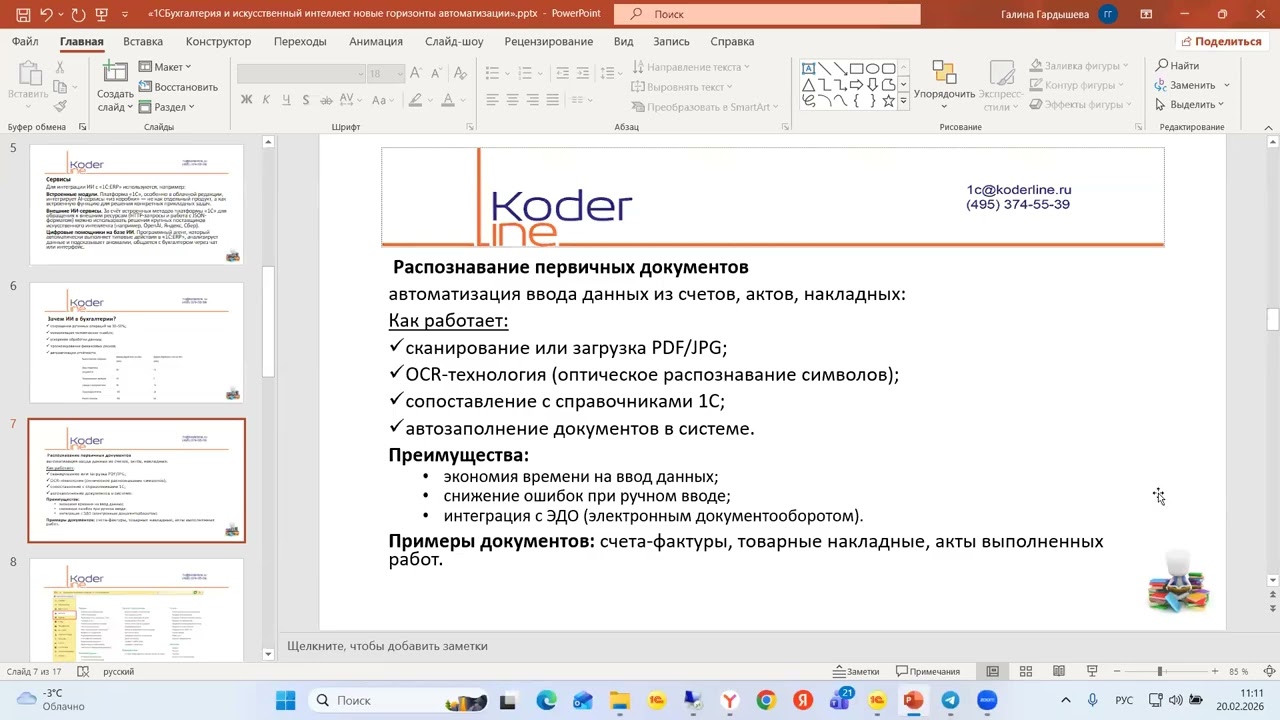The width and height of the screenshot is (1280, 720).
Task: Select slide 5 thumbnail
Action: point(137,204)
